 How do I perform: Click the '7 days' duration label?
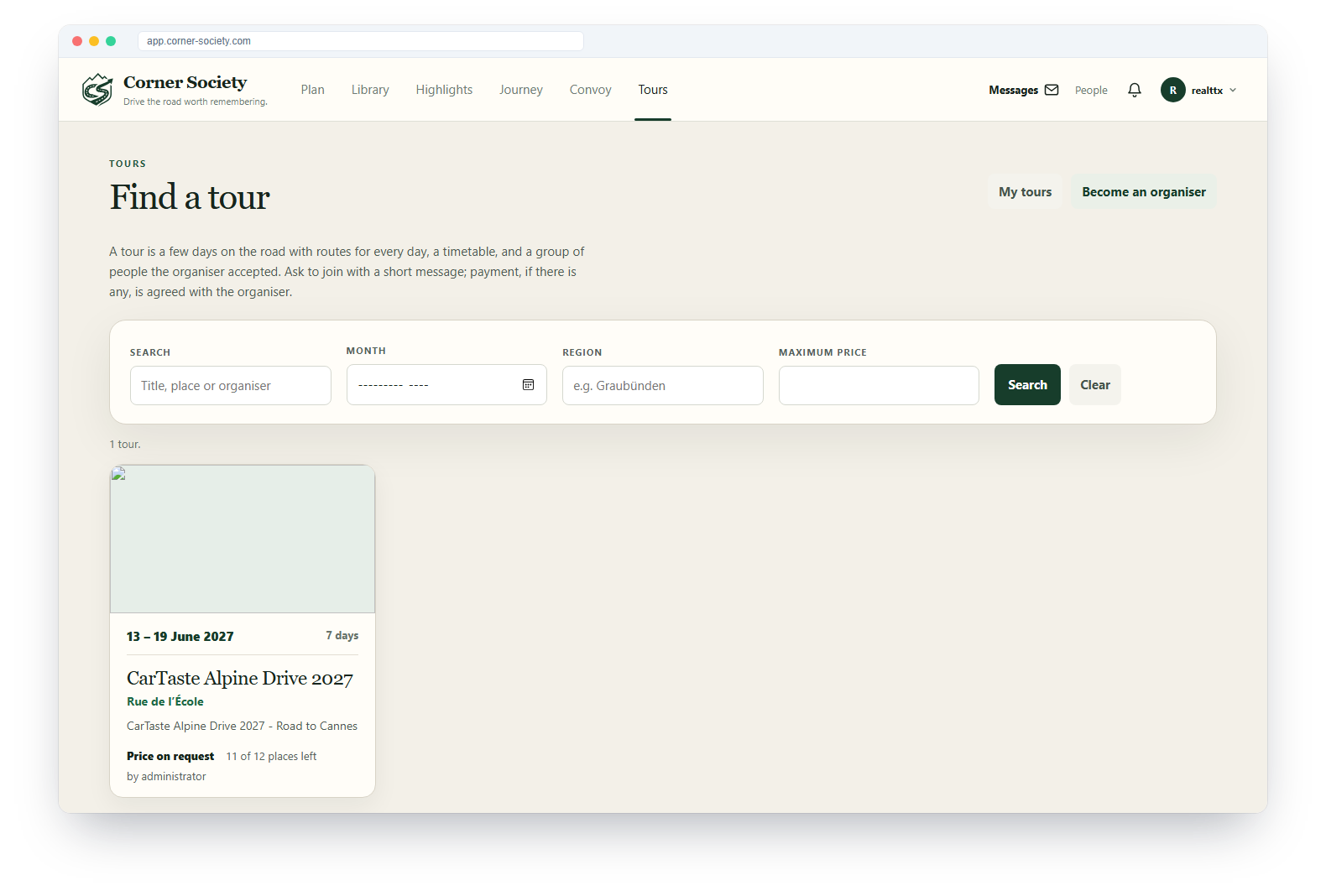(x=342, y=636)
